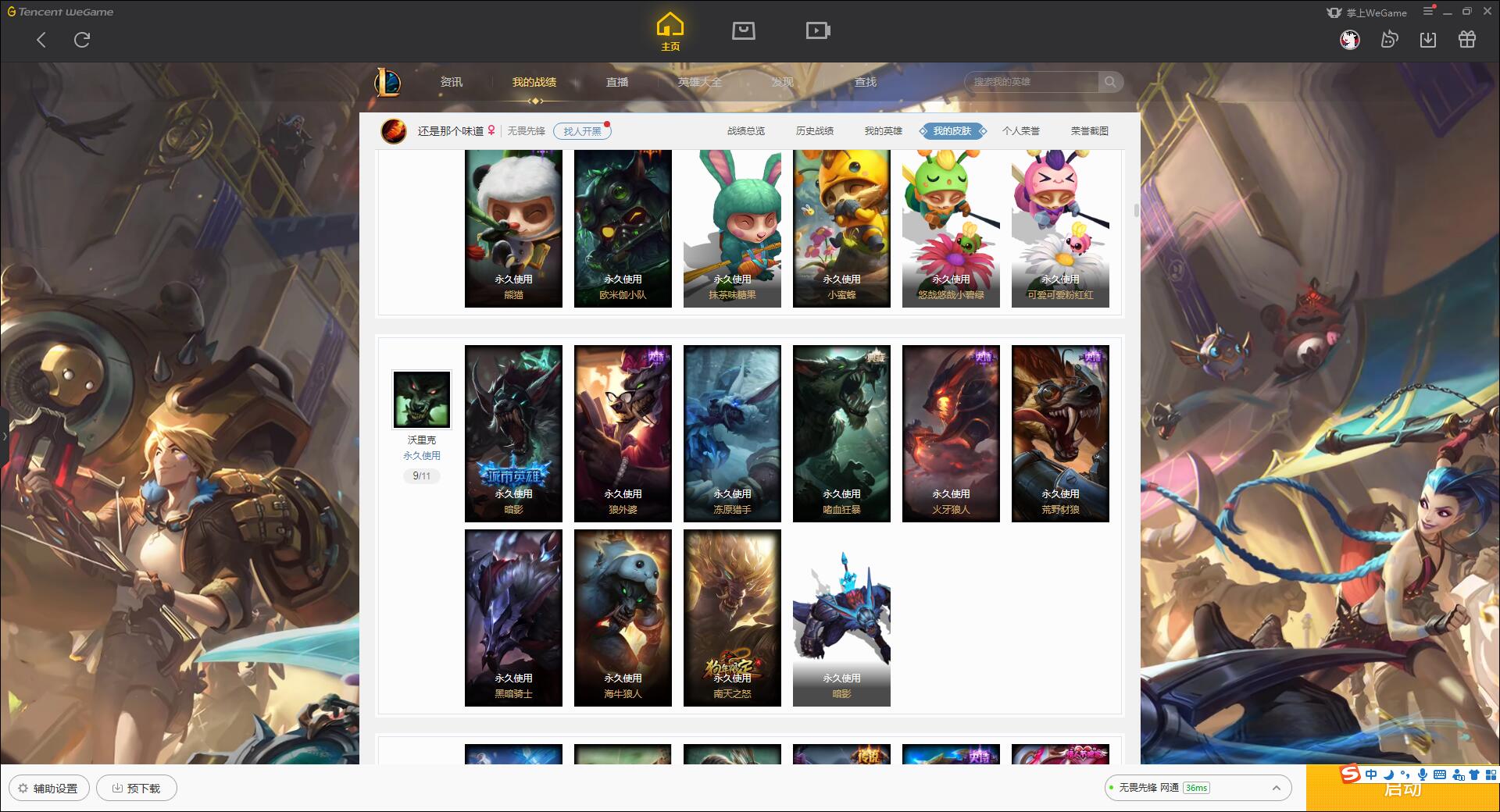Toggle Sogou moon half/full-width icon
This screenshot has width=1500, height=812.
tap(1388, 775)
